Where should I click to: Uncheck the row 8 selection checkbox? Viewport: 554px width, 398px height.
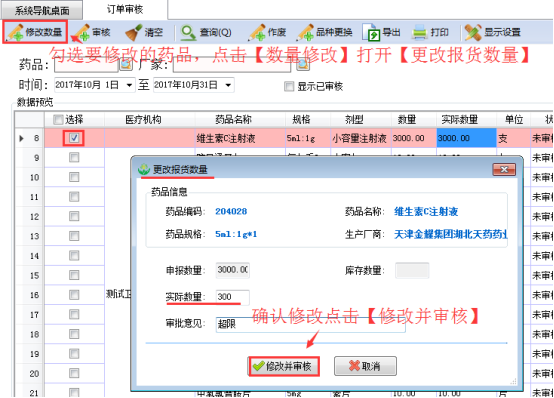(74, 138)
